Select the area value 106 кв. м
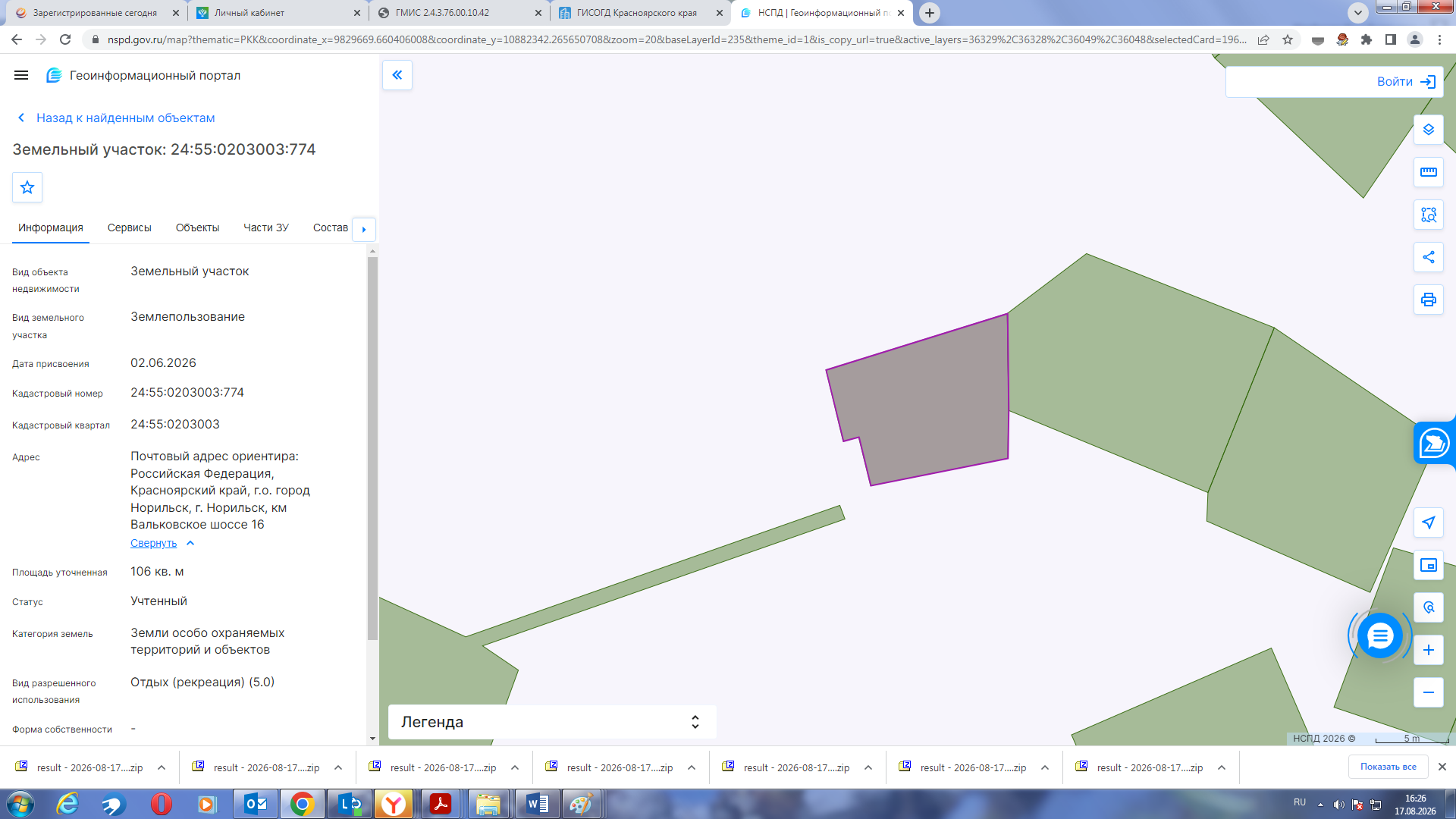 pos(157,571)
